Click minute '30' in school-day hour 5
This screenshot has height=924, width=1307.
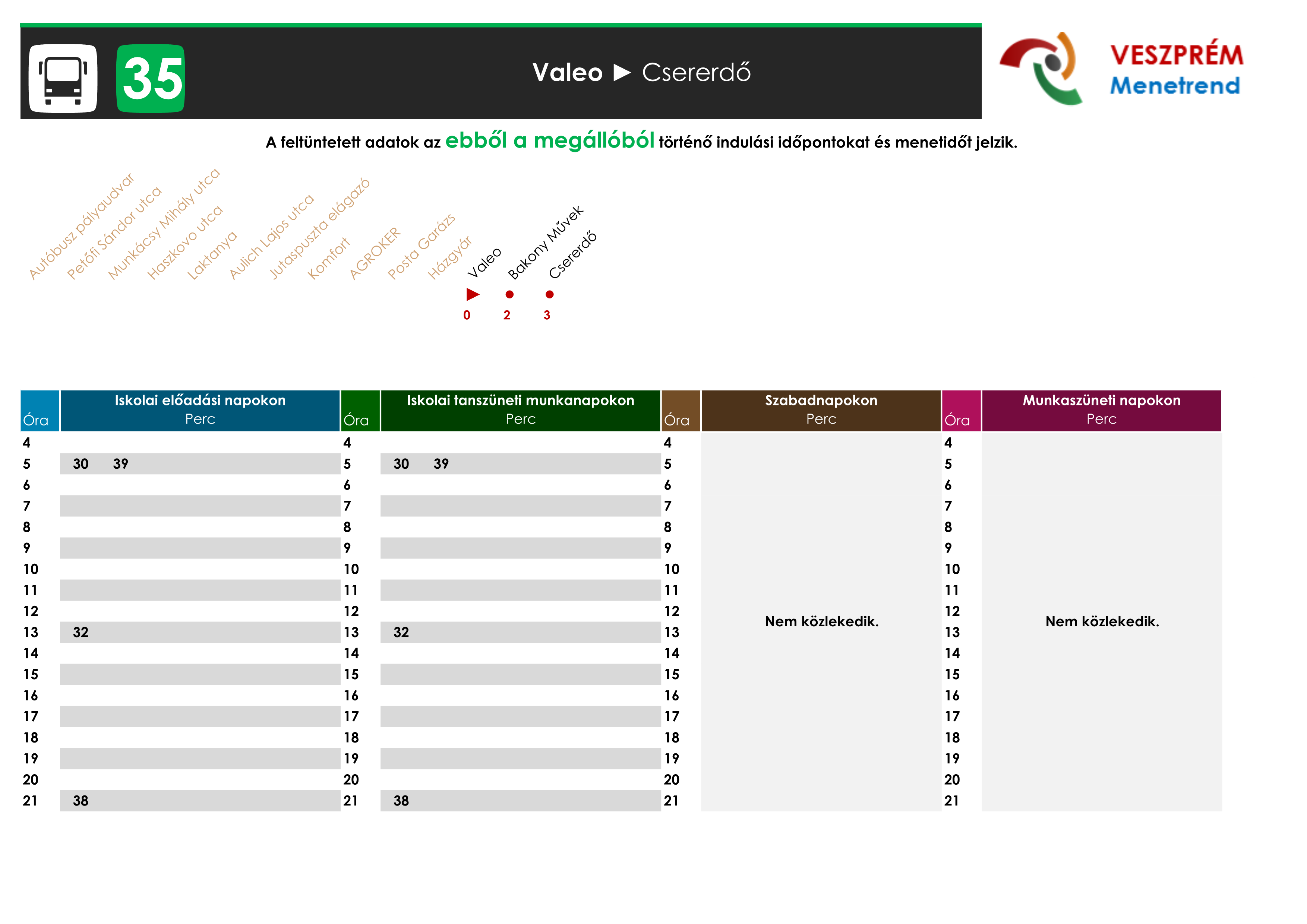(x=80, y=464)
